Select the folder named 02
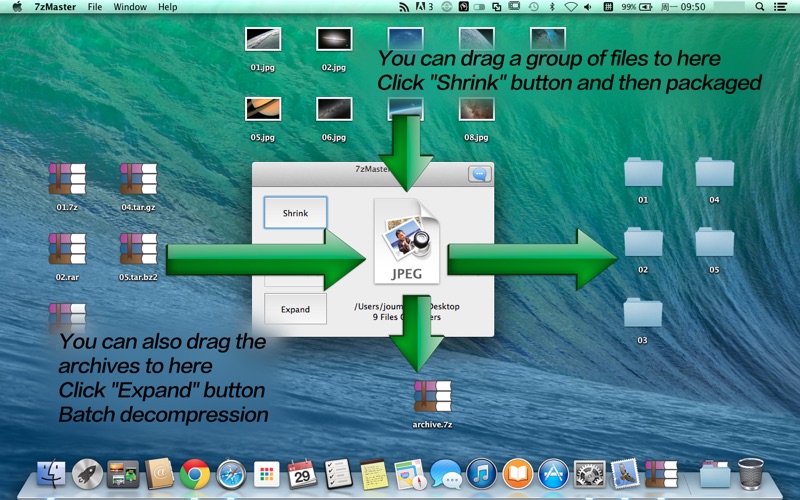 point(643,242)
